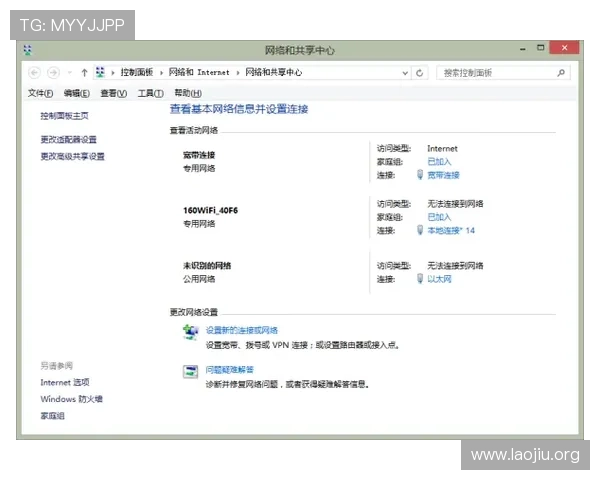The image size is (600, 480).
Task: Click the 查看基本网络信息并设置连接 heading
Action: coord(239,109)
